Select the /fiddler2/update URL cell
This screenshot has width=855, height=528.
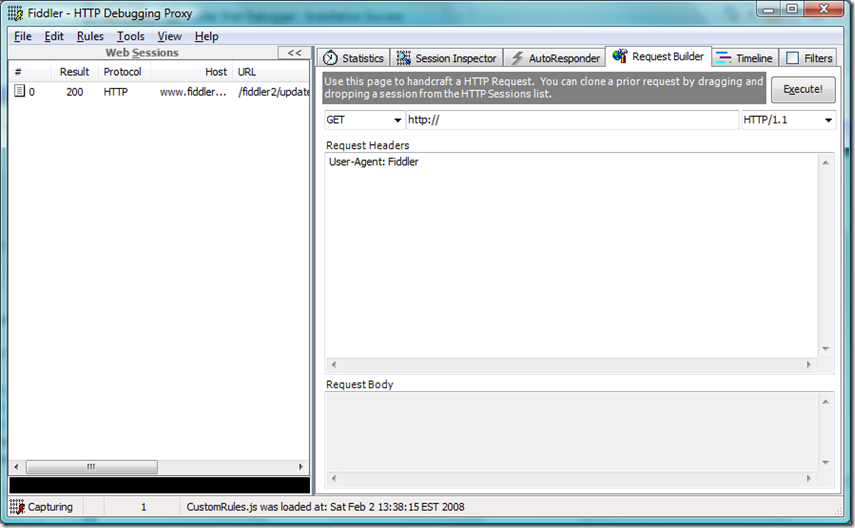coord(273,92)
